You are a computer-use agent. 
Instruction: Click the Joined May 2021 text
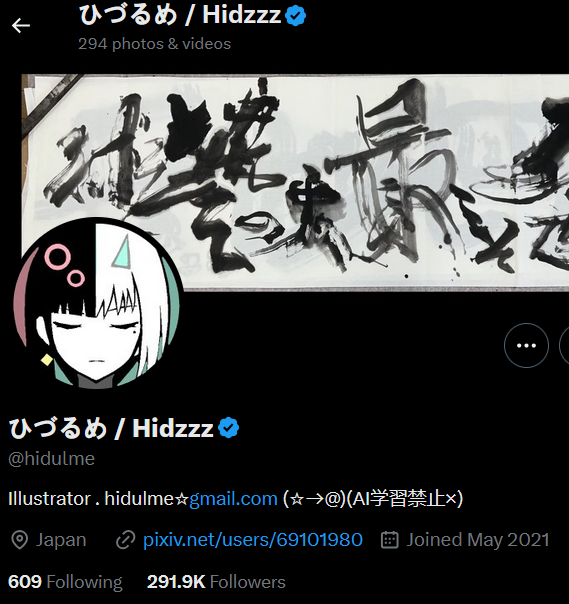pos(478,540)
